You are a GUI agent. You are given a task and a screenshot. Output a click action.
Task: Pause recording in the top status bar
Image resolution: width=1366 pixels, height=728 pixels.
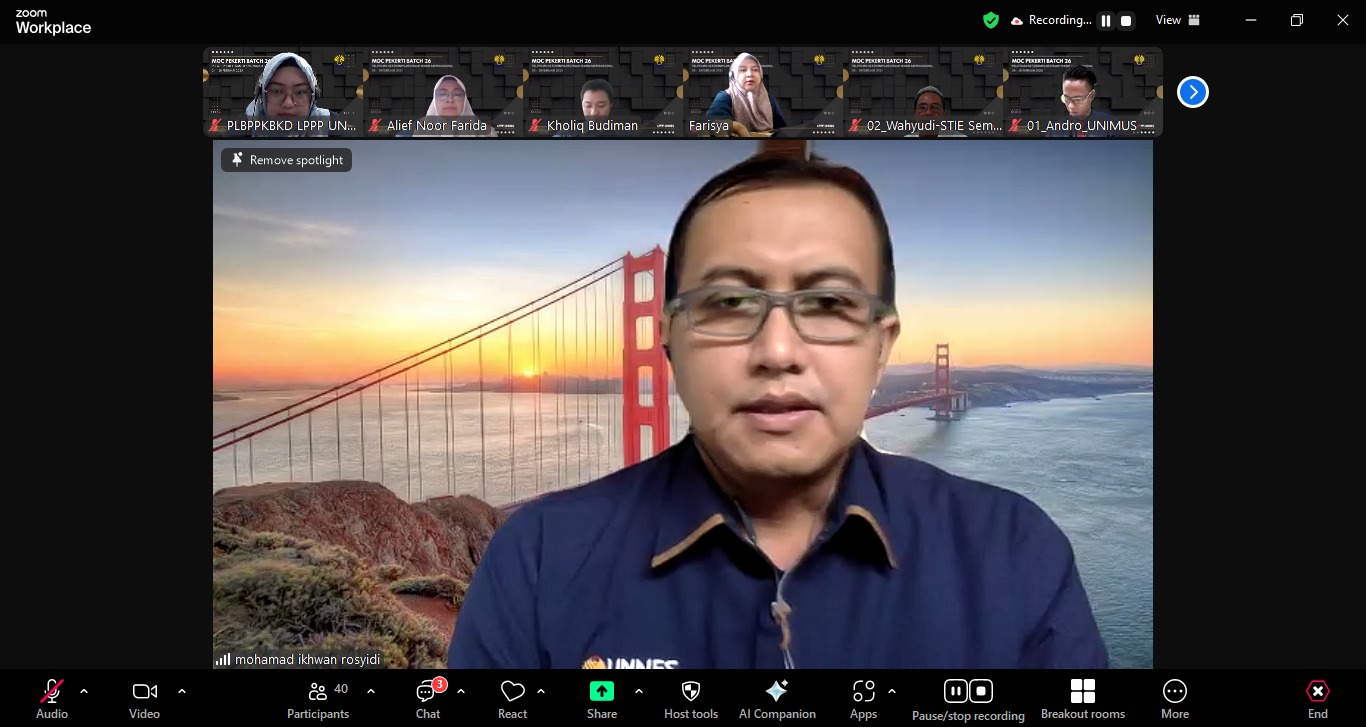[1105, 21]
